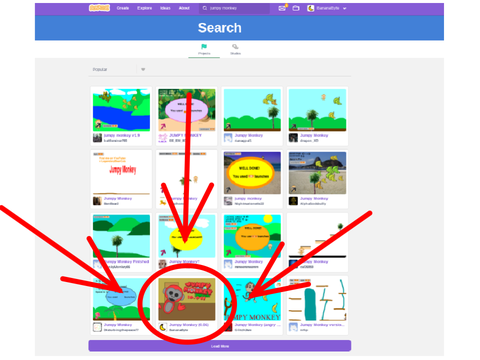The image size is (480, 360).
Task: Open the yellow 'WELL DONE!' beach thumbnail
Action: click(252, 173)
